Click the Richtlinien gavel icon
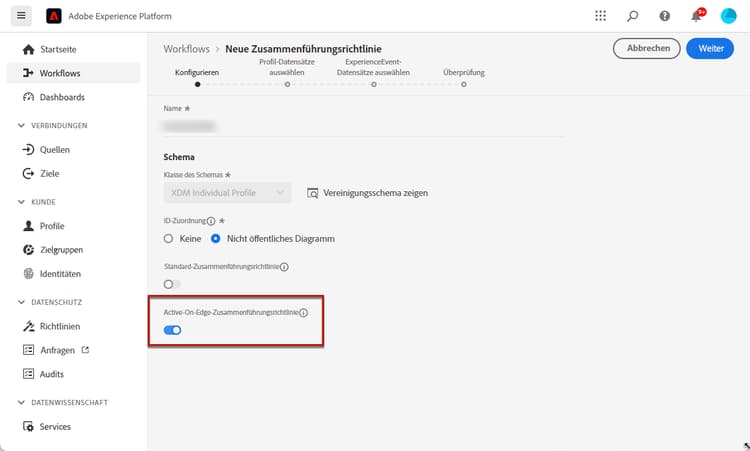Image resolution: width=750 pixels, height=451 pixels. [29, 326]
